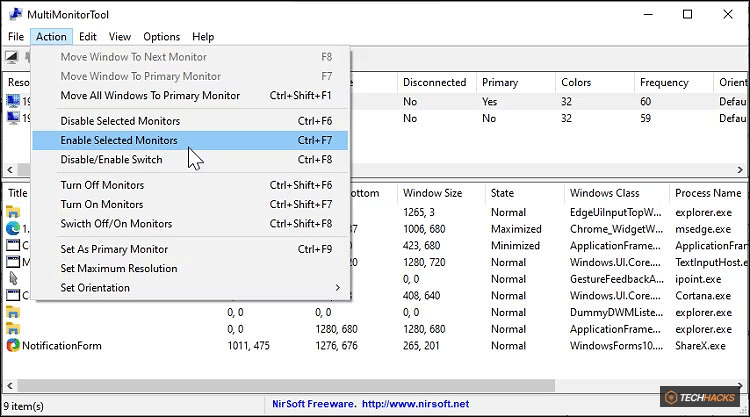Open the View menu
This screenshot has height=417, width=750.
[120, 37]
